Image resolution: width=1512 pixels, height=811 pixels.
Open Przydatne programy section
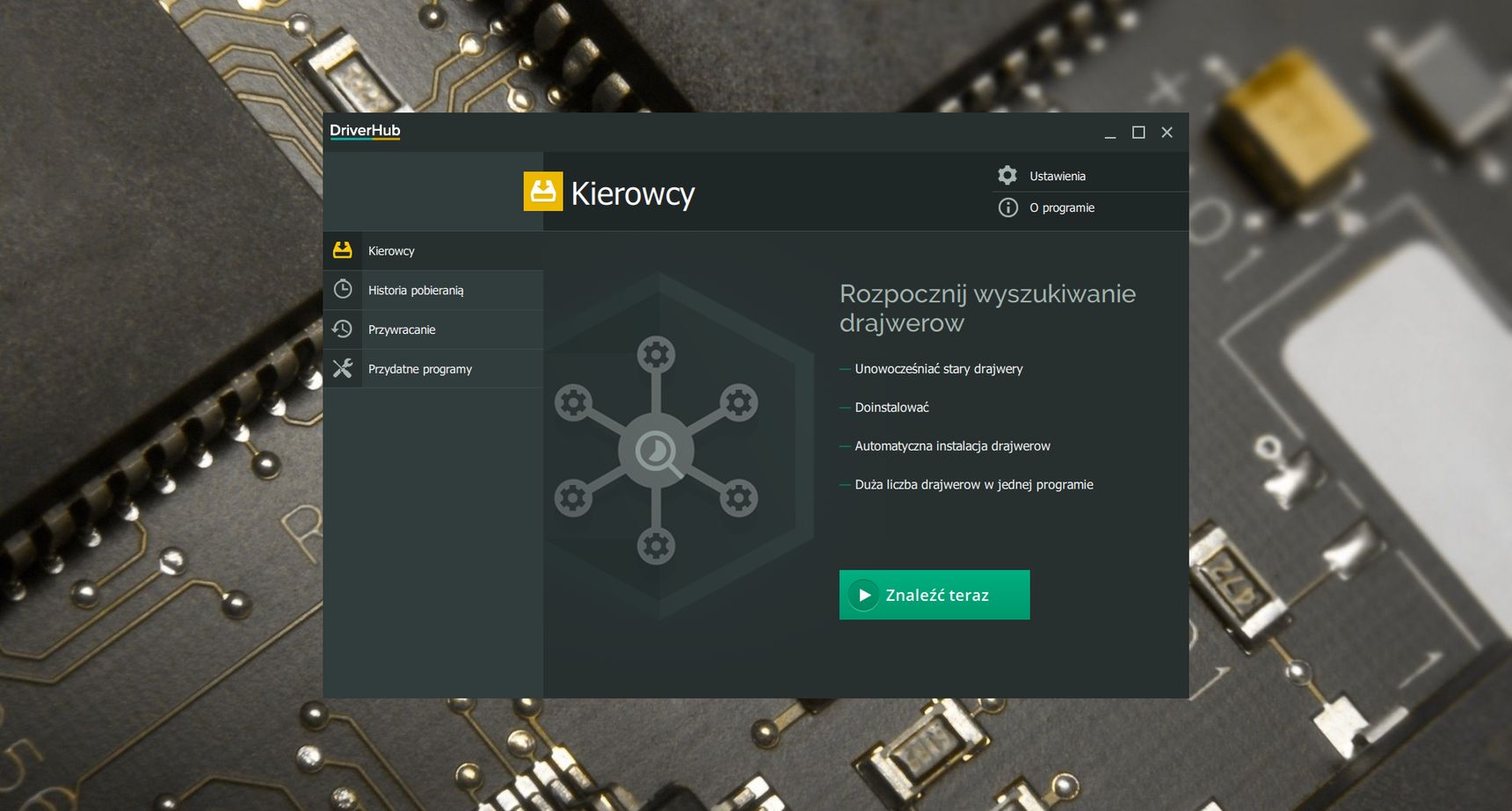pyautogui.click(x=433, y=369)
